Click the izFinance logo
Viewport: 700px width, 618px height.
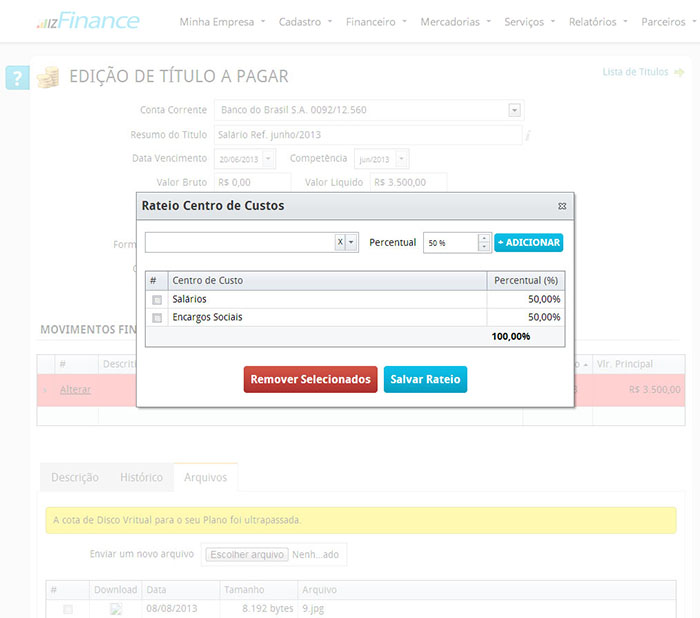88,21
